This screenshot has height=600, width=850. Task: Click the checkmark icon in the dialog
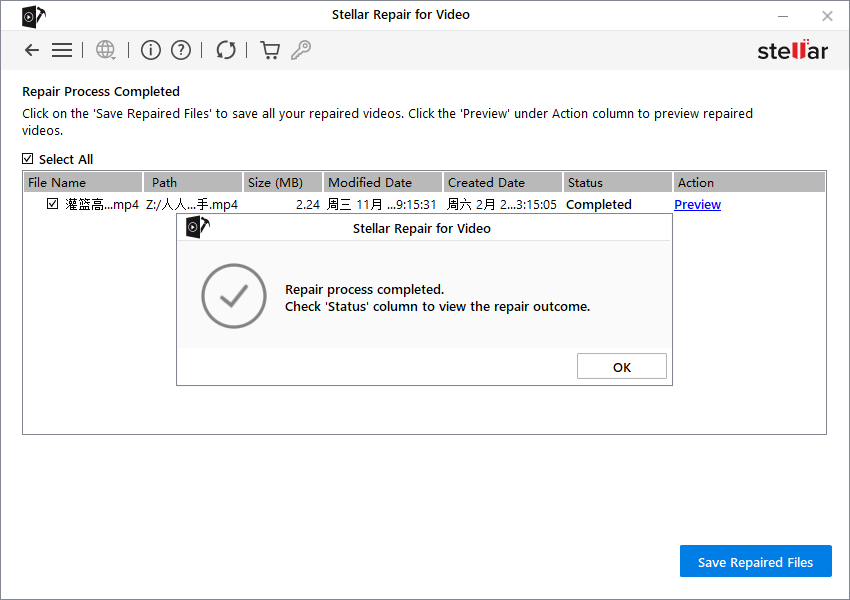pos(233,296)
